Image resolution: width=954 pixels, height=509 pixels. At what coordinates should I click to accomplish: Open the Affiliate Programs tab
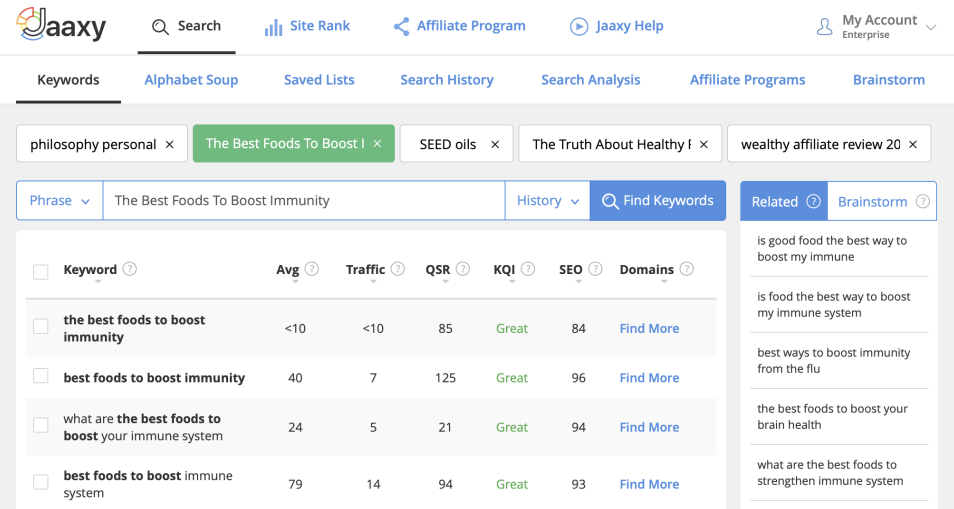pos(747,80)
